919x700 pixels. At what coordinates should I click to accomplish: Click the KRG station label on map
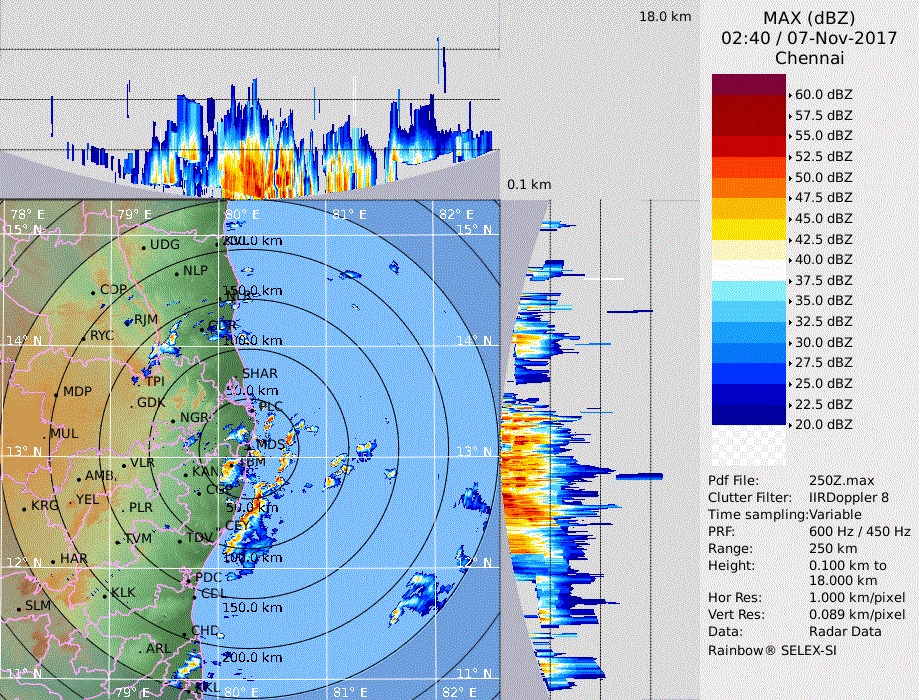pyautogui.click(x=45, y=505)
